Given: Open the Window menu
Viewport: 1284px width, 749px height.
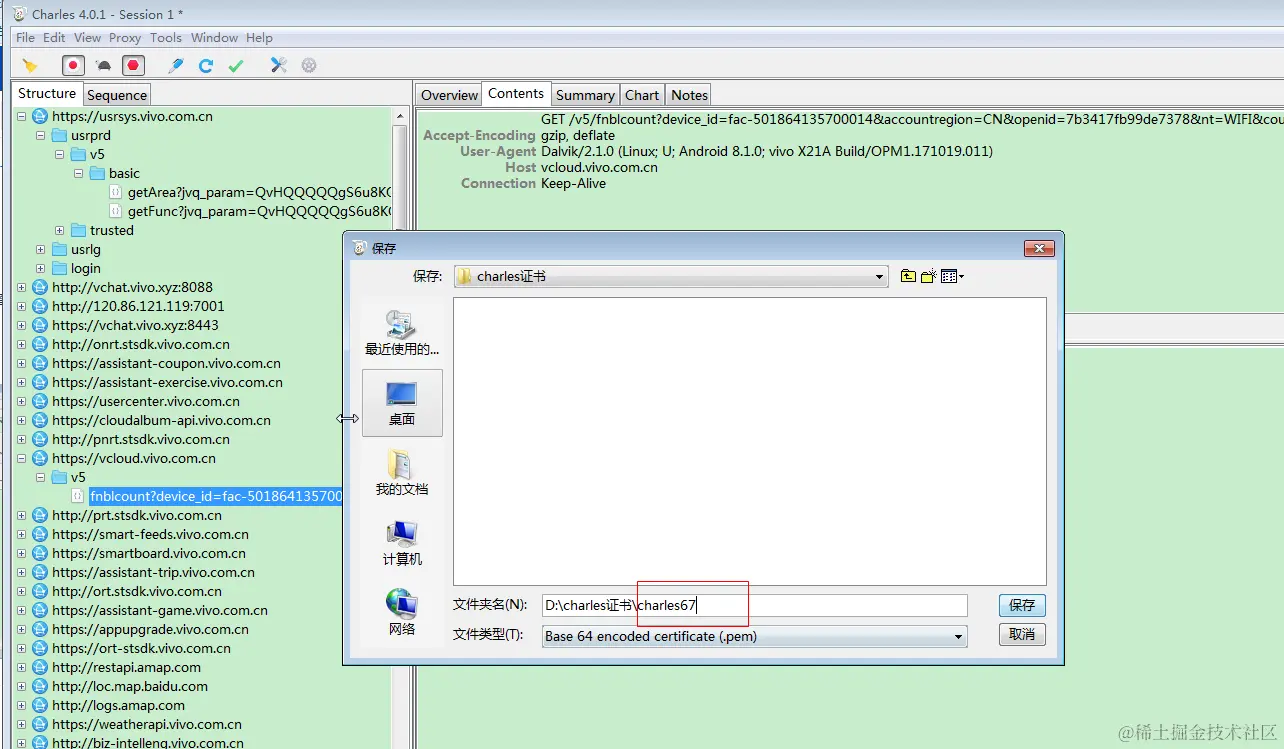Looking at the screenshot, I should 214,38.
